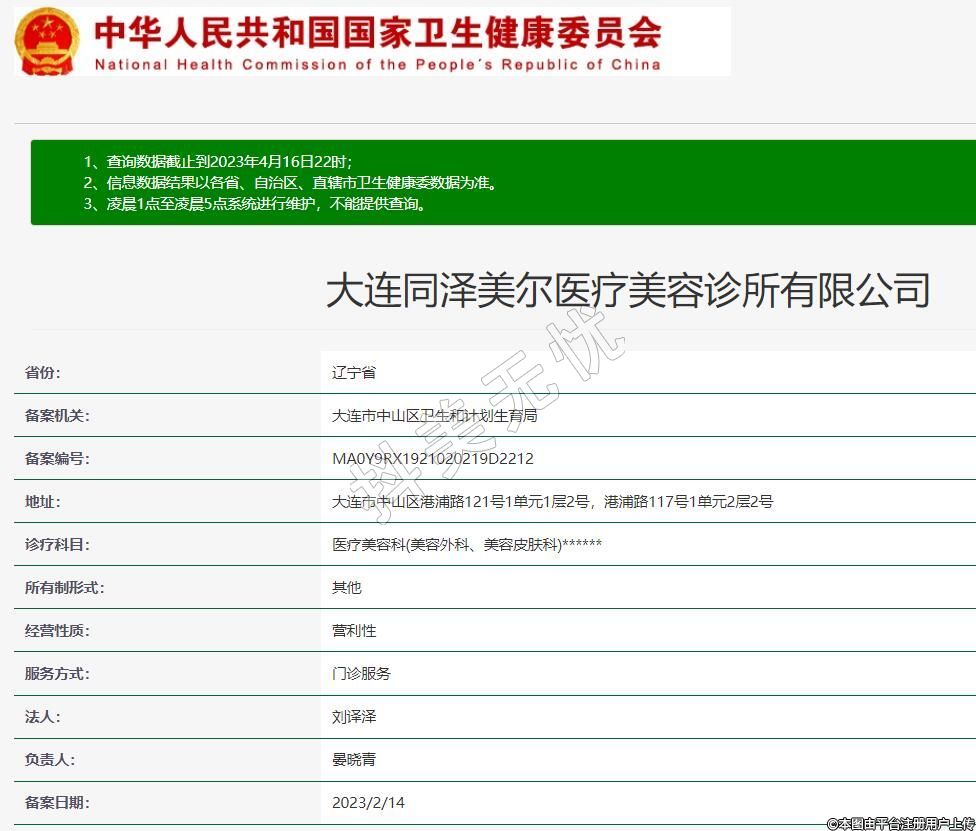This screenshot has width=976, height=831.
Task: Click the 备案机关 value text
Action: click(x=434, y=415)
